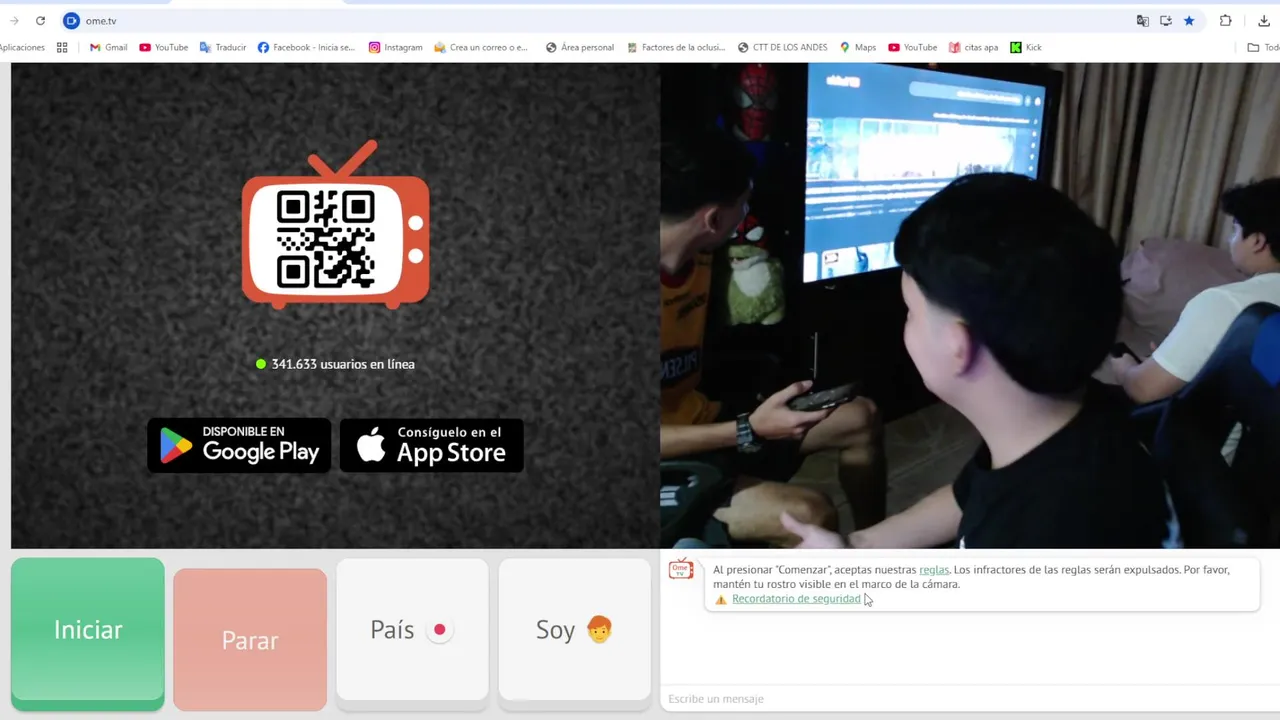Open site info icon beside ome.tv URL

[x=71, y=21]
